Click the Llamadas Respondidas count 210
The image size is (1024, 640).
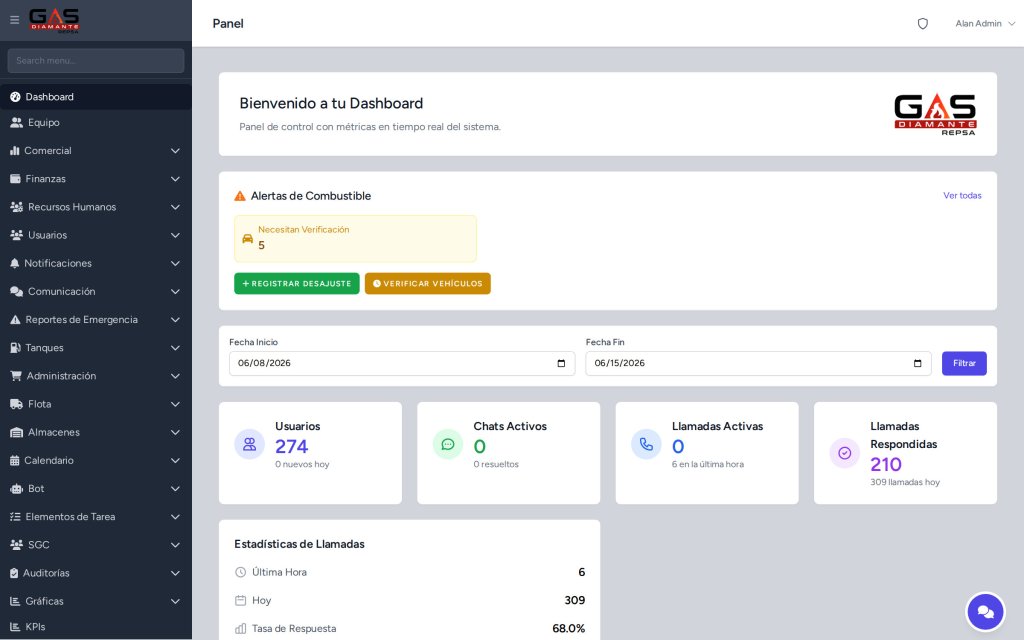tap(886, 464)
